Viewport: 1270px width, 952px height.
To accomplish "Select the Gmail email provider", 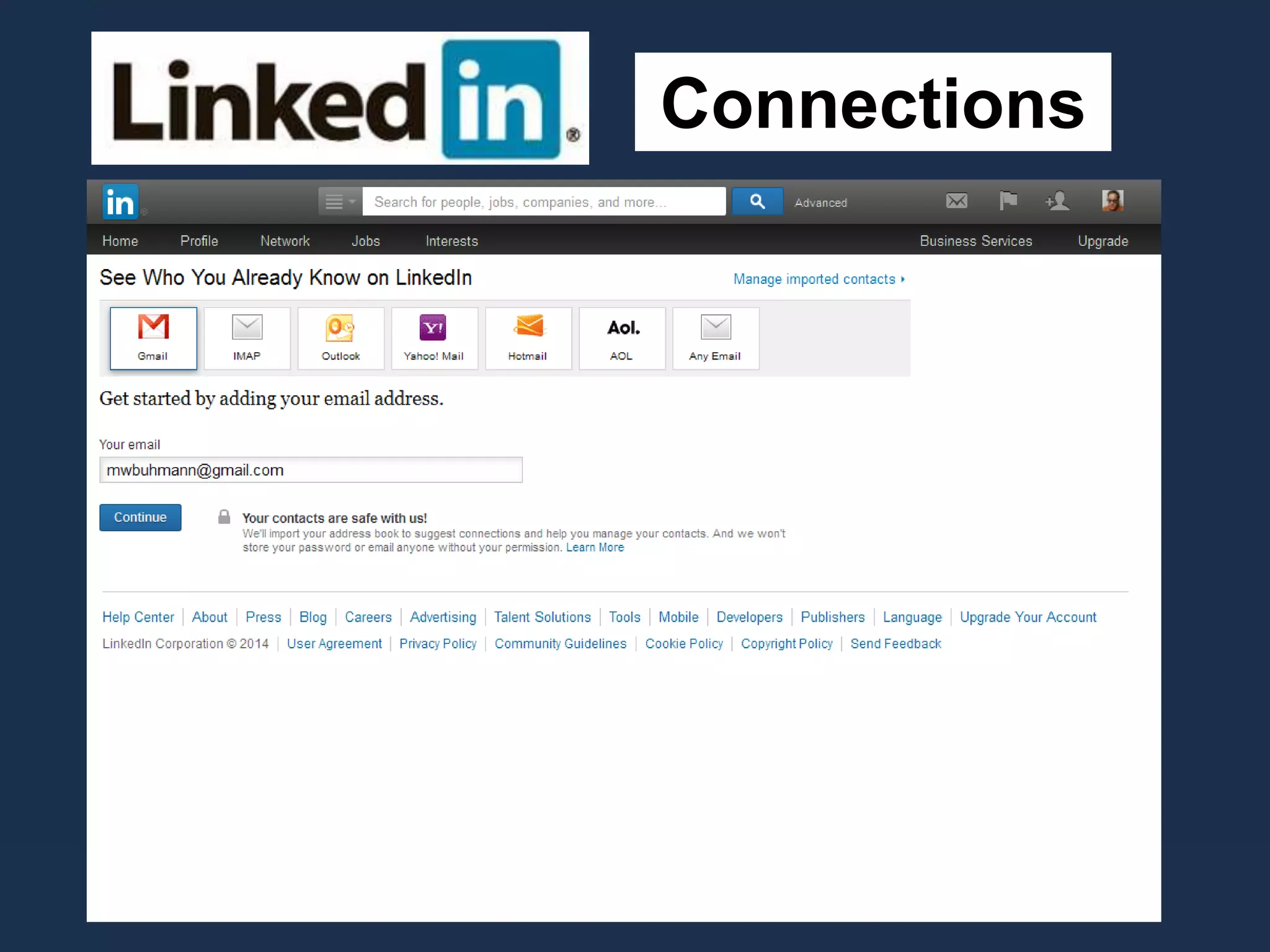I will pyautogui.click(x=153, y=338).
